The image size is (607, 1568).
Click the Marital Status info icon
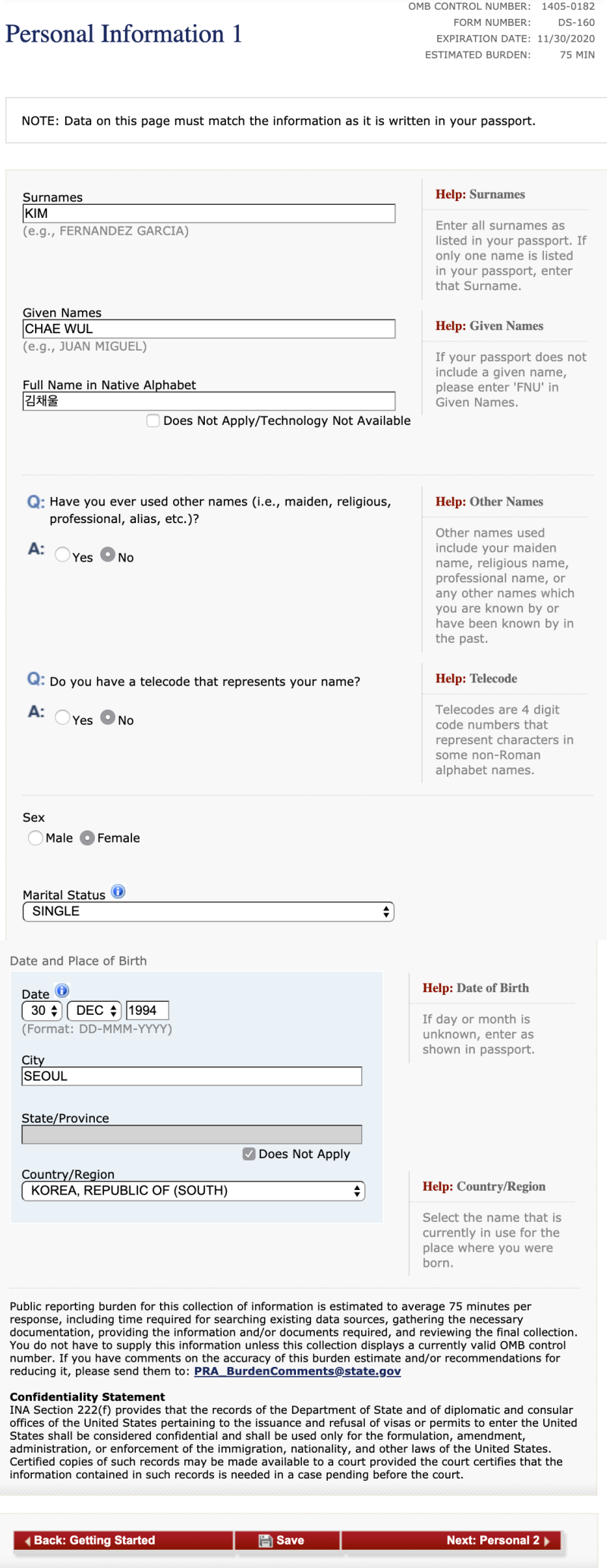coord(118,892)
